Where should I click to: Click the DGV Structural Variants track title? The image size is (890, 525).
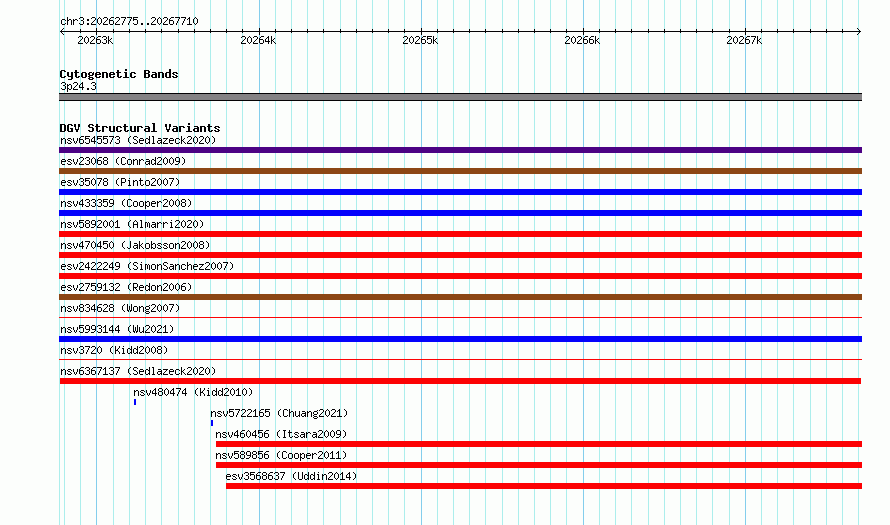(x=140, y=128)
